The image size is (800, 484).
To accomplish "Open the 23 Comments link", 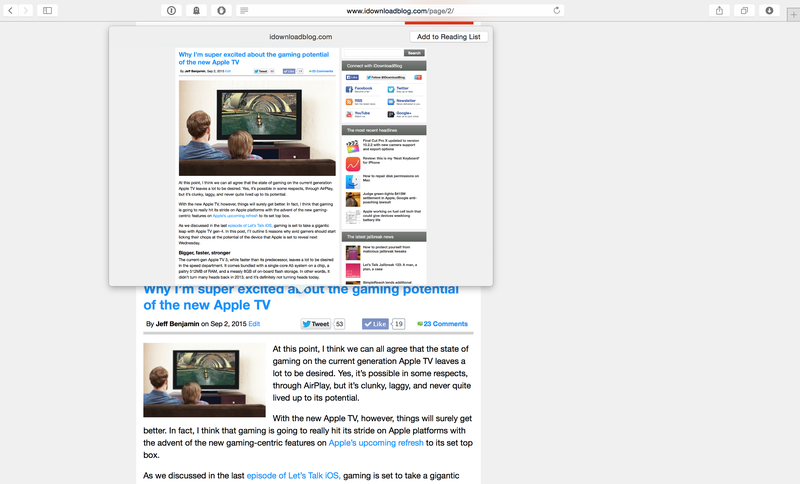I will point(443,324).
